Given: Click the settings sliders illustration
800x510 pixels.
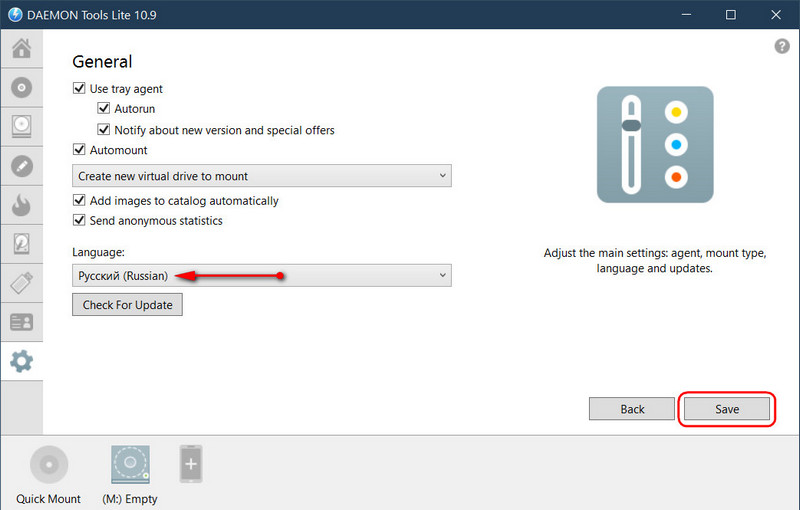Looking at the screenshot, I should click(655, 144).
